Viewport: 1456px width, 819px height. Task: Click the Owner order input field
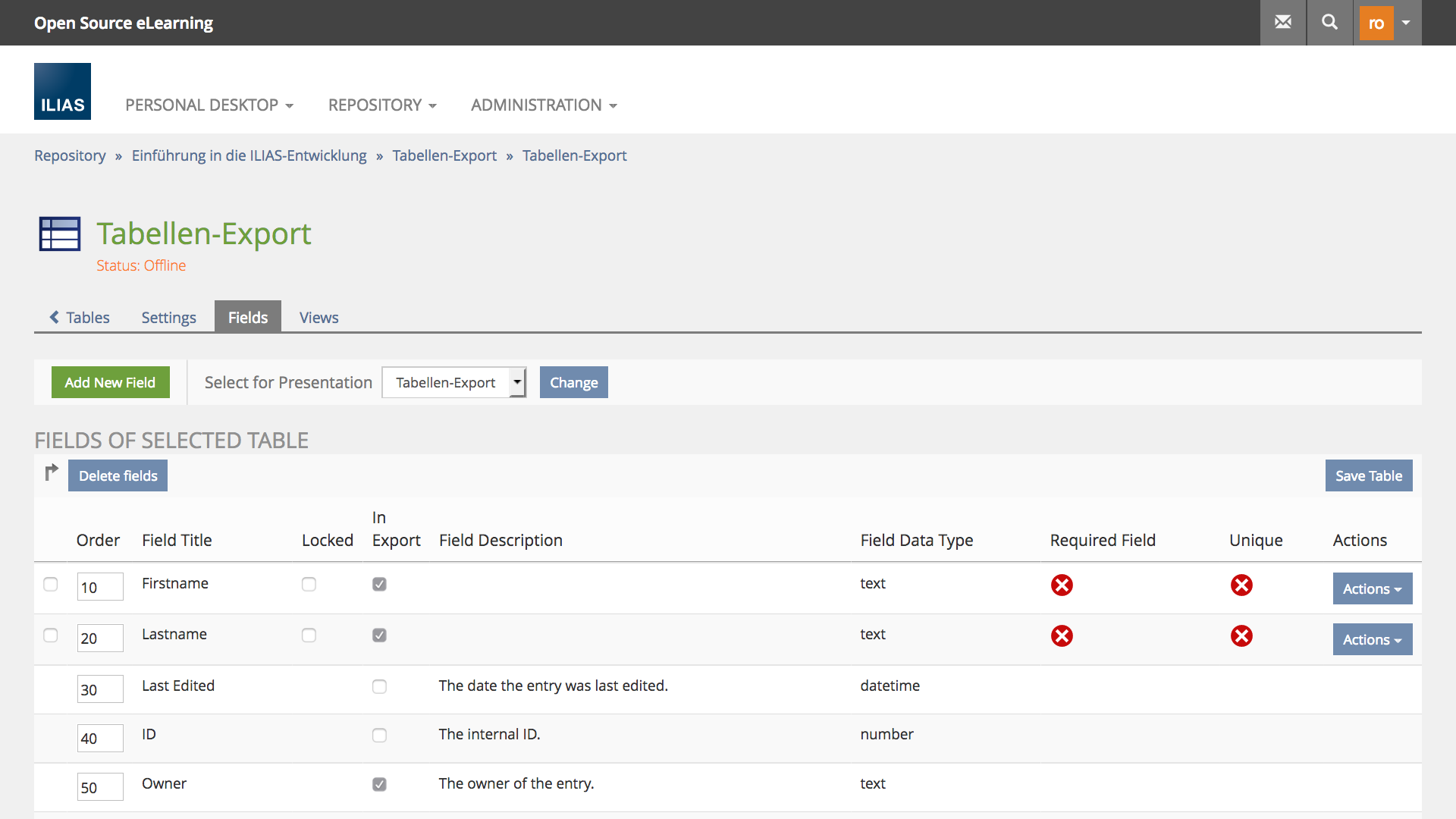tap(99, 787)
